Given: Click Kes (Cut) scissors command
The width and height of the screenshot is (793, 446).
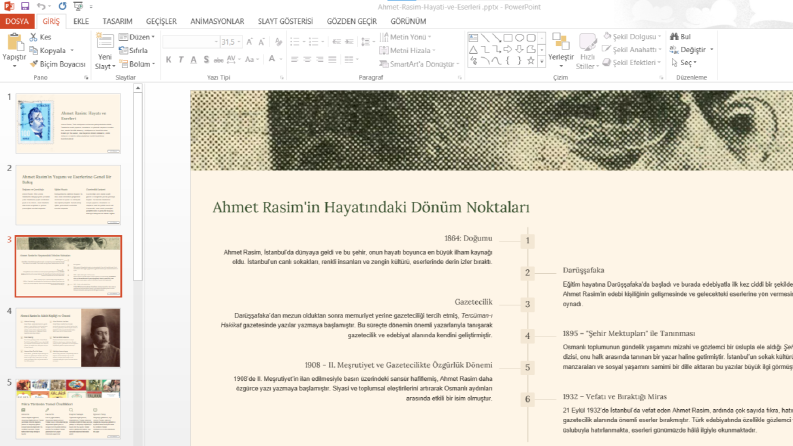Looking at the screenshot, I should [40, 37].
